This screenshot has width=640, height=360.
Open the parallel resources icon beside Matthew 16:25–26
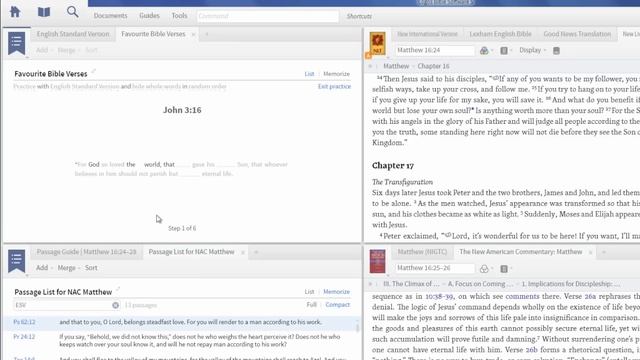(484, 269)
